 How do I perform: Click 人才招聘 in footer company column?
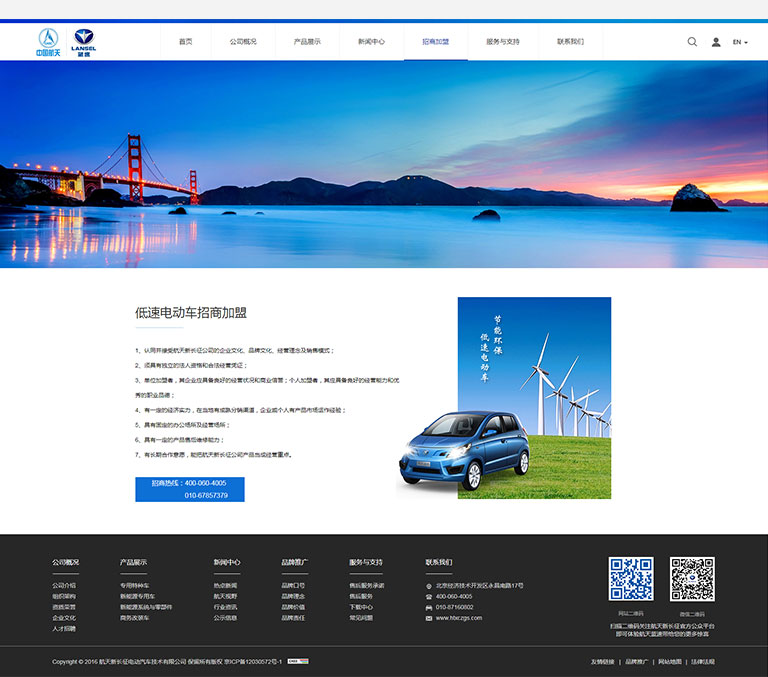[x=64, y=629]
